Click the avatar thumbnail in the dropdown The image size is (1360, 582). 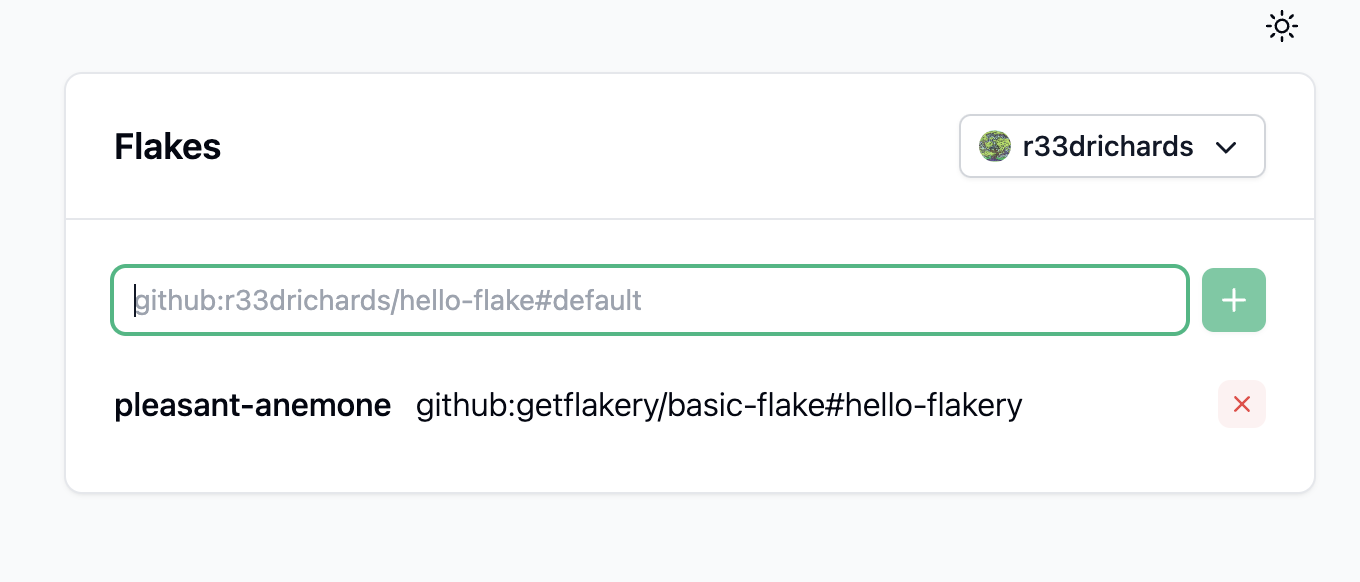(994, 146)
